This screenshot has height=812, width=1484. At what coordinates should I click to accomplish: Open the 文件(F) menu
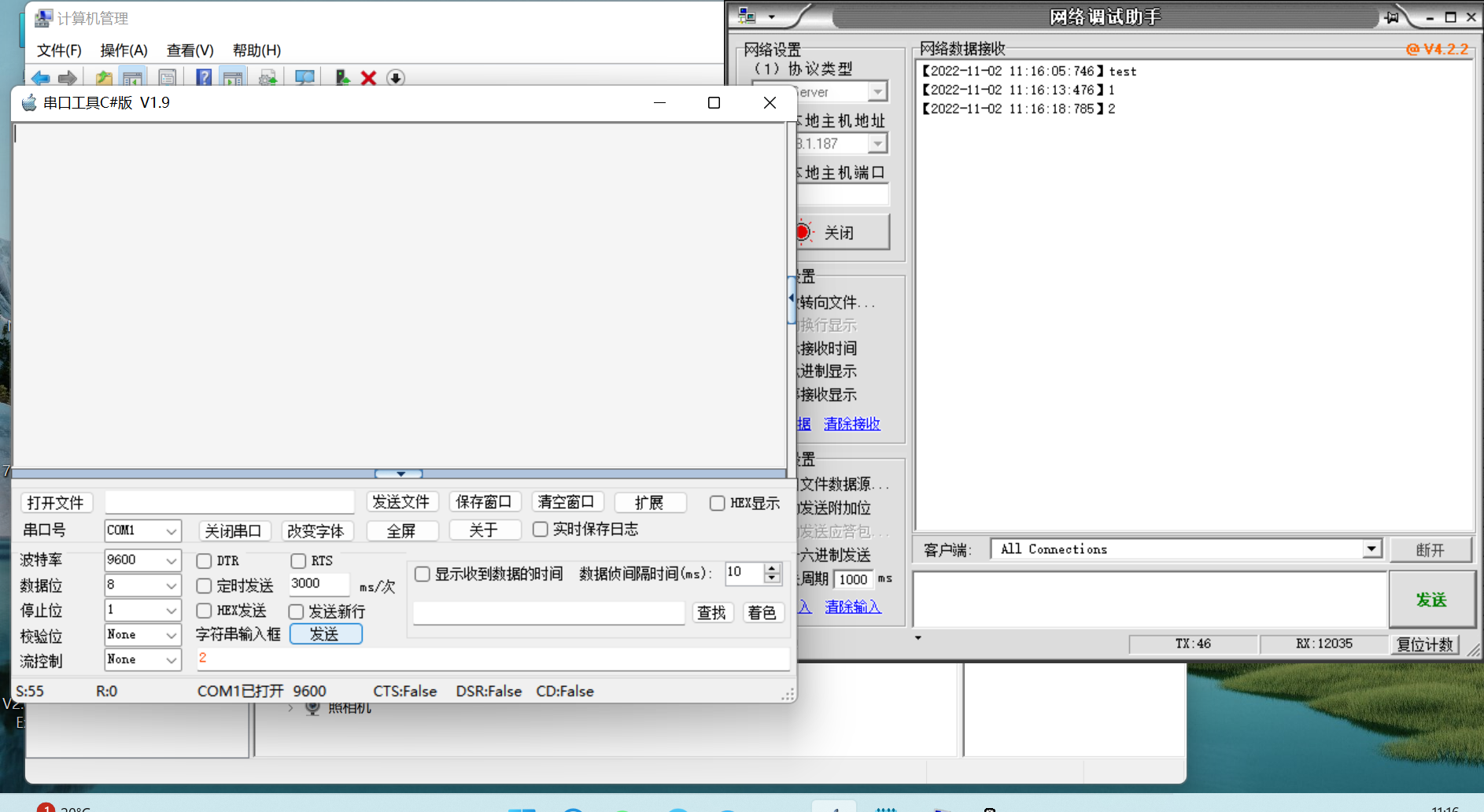coord(58,50)
